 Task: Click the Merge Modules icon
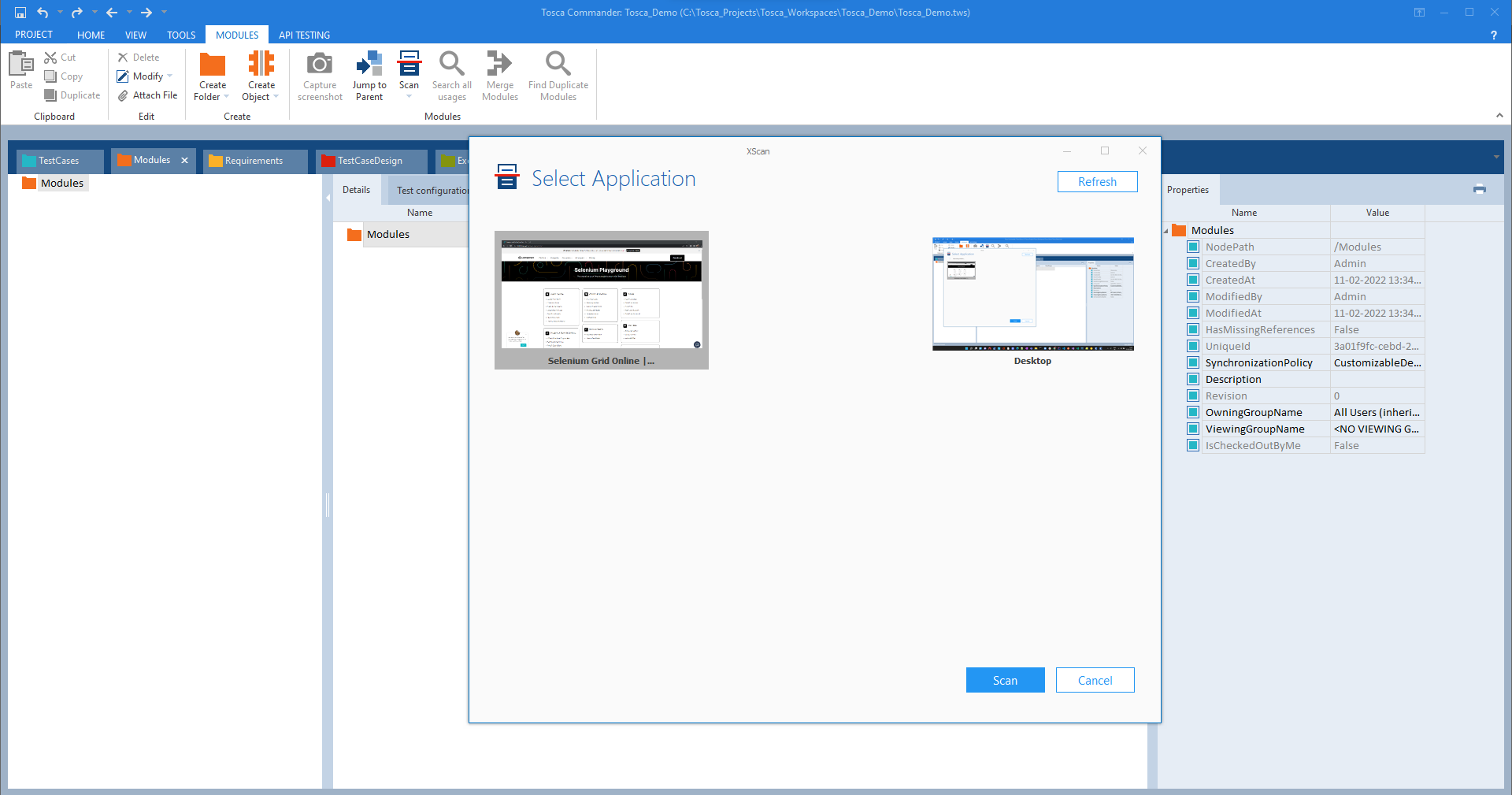[499, 64]
